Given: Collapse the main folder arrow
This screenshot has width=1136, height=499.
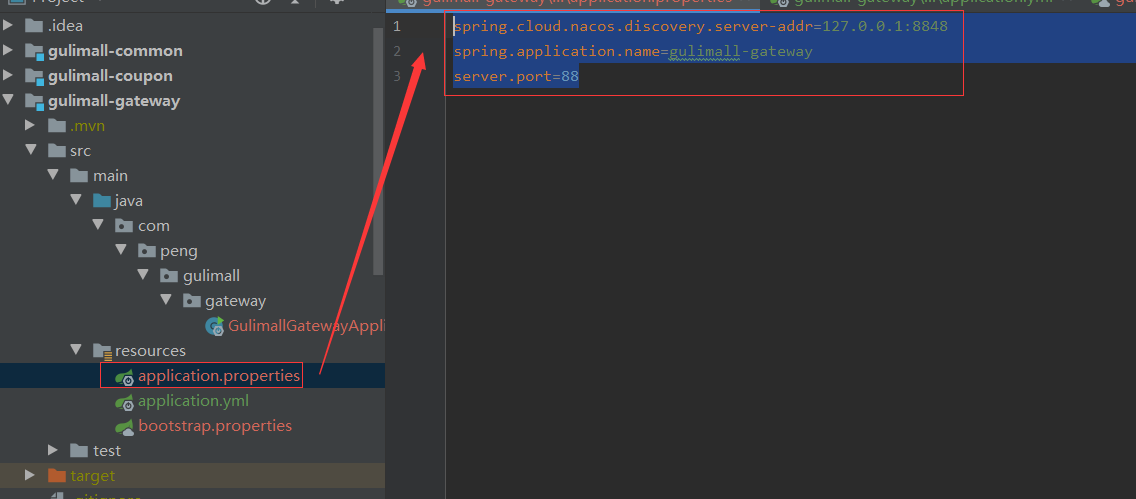Looking at the screenshot, I should [53, 175].
